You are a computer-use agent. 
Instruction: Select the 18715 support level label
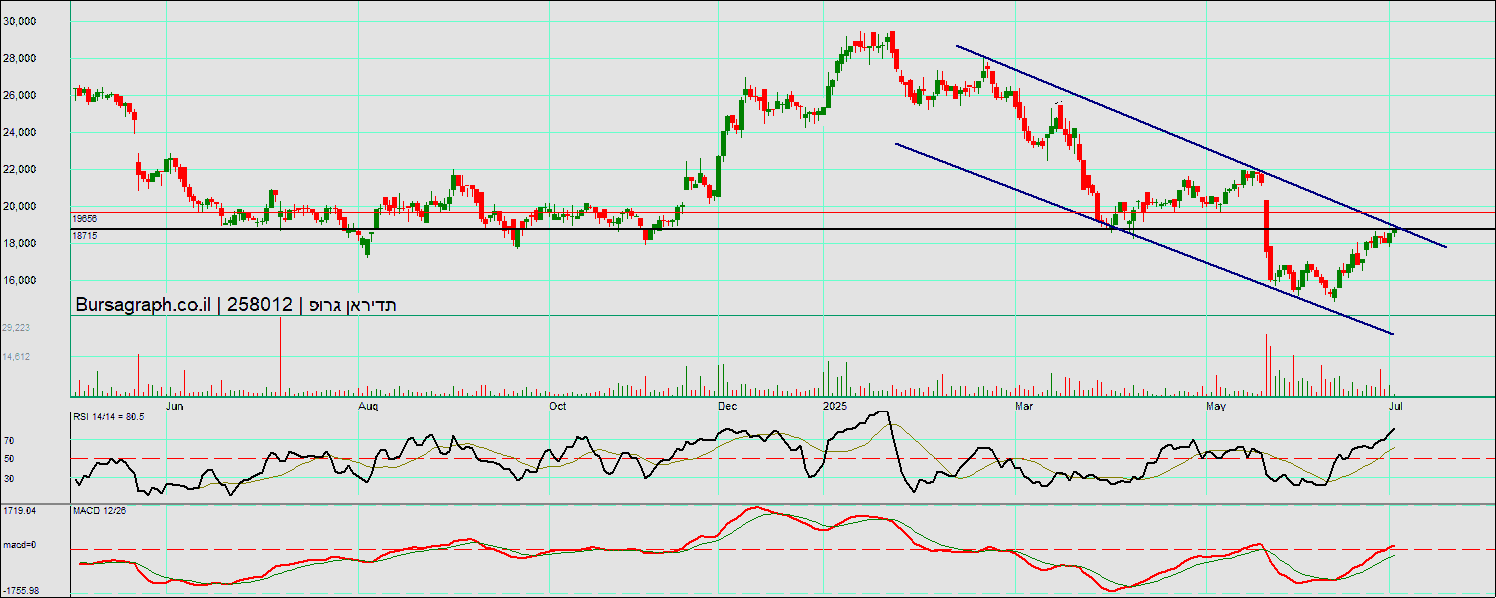pyautogui.click(x=84, y=235)
